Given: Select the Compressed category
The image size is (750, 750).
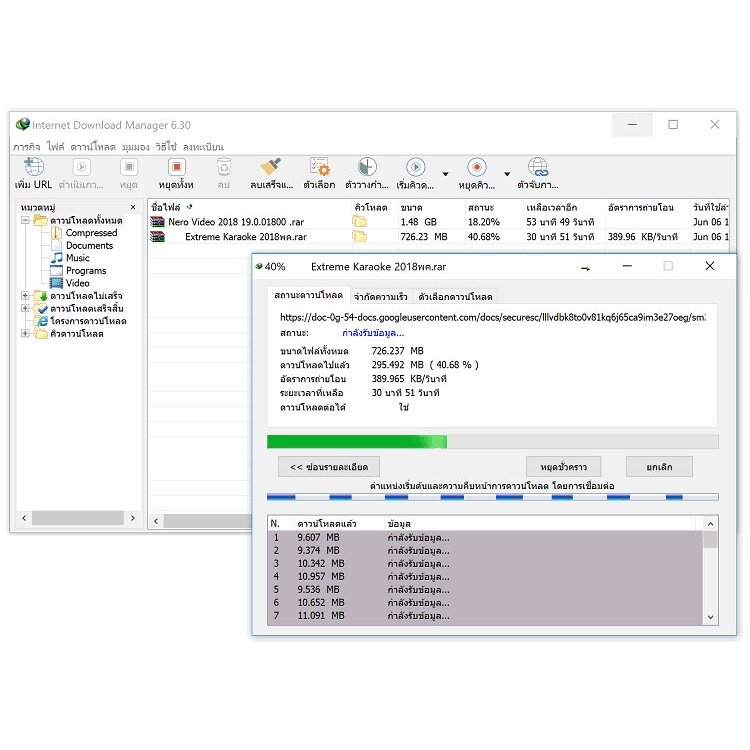Looking at the screenshot, I should pyautogui.click(x=91, y=233).
